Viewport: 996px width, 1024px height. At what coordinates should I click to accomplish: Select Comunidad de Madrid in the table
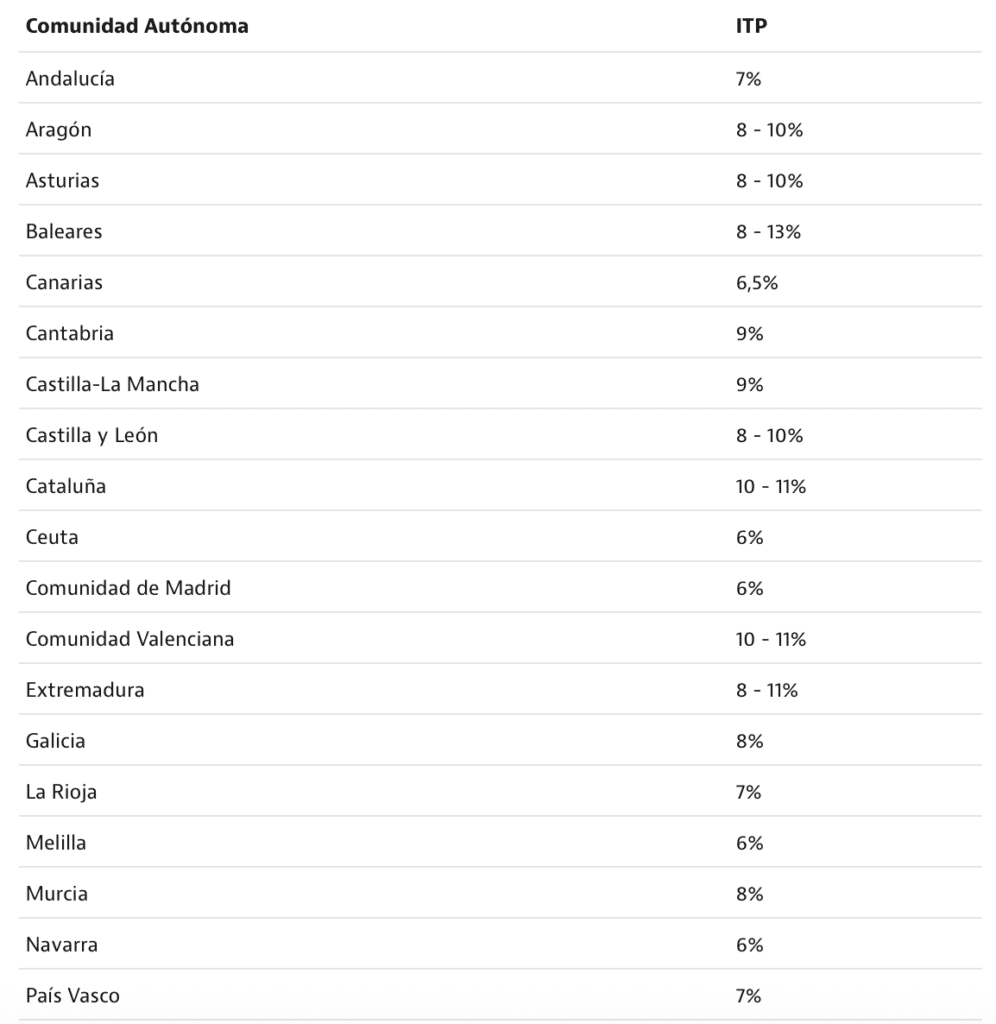coord(128,588)
